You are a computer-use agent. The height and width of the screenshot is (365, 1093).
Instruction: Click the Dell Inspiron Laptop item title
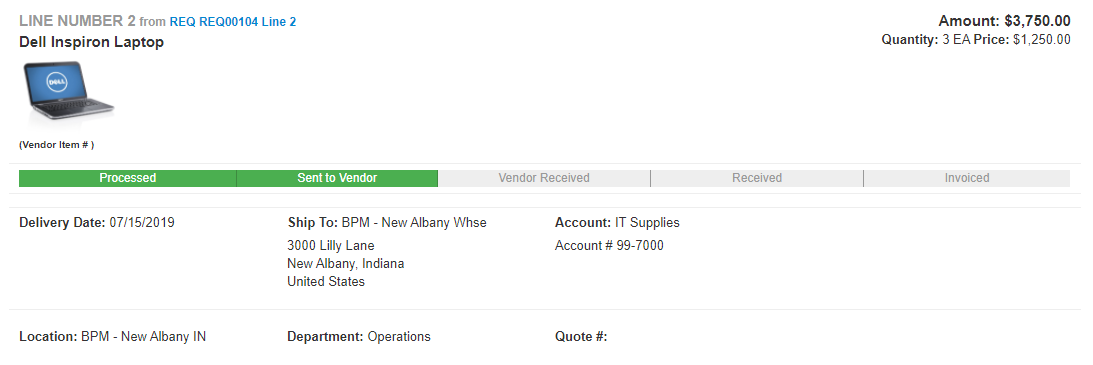point(91,42)
